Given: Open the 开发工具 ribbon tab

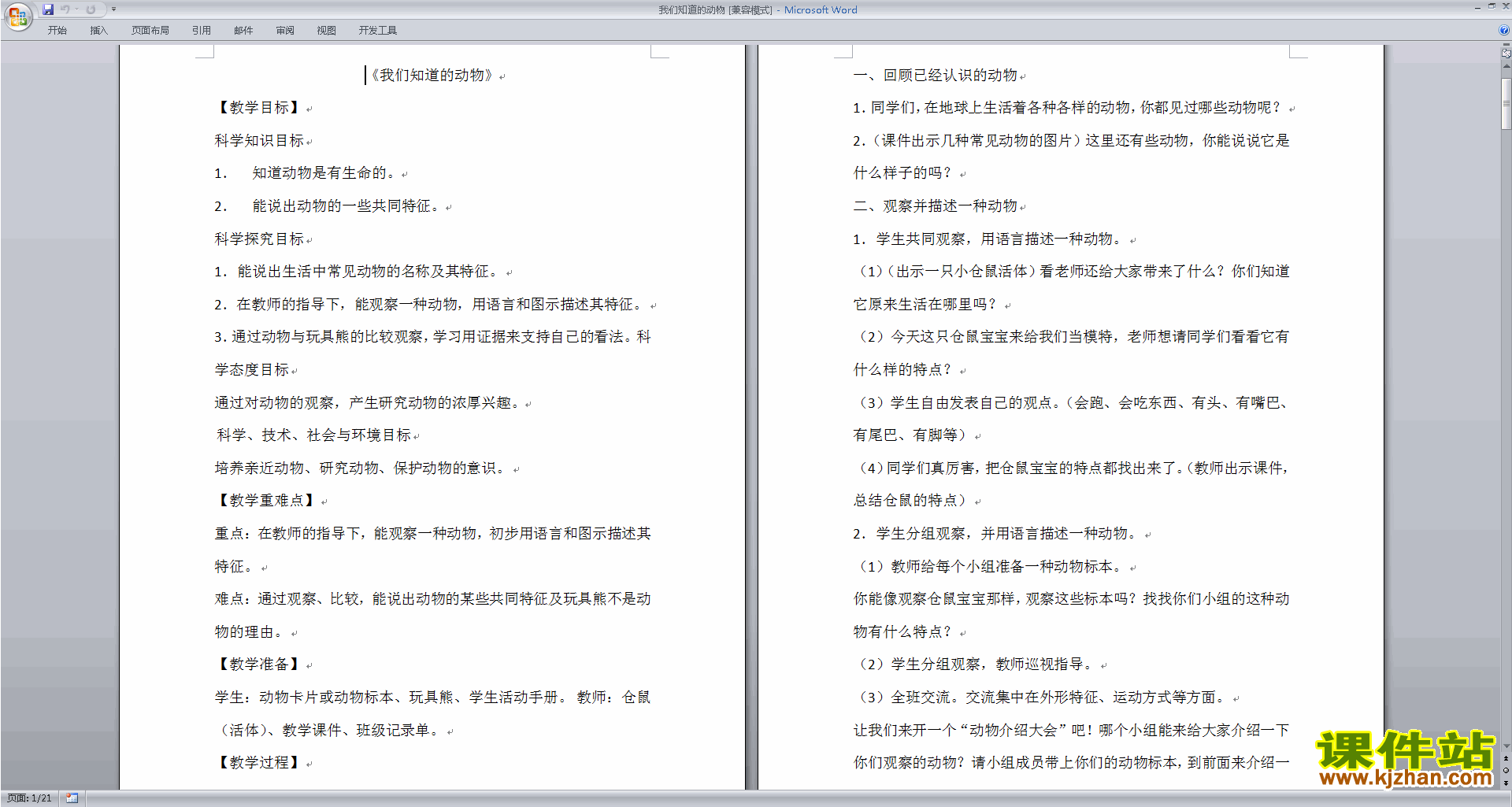Looking at the screenshot, I should click(377, 30).
